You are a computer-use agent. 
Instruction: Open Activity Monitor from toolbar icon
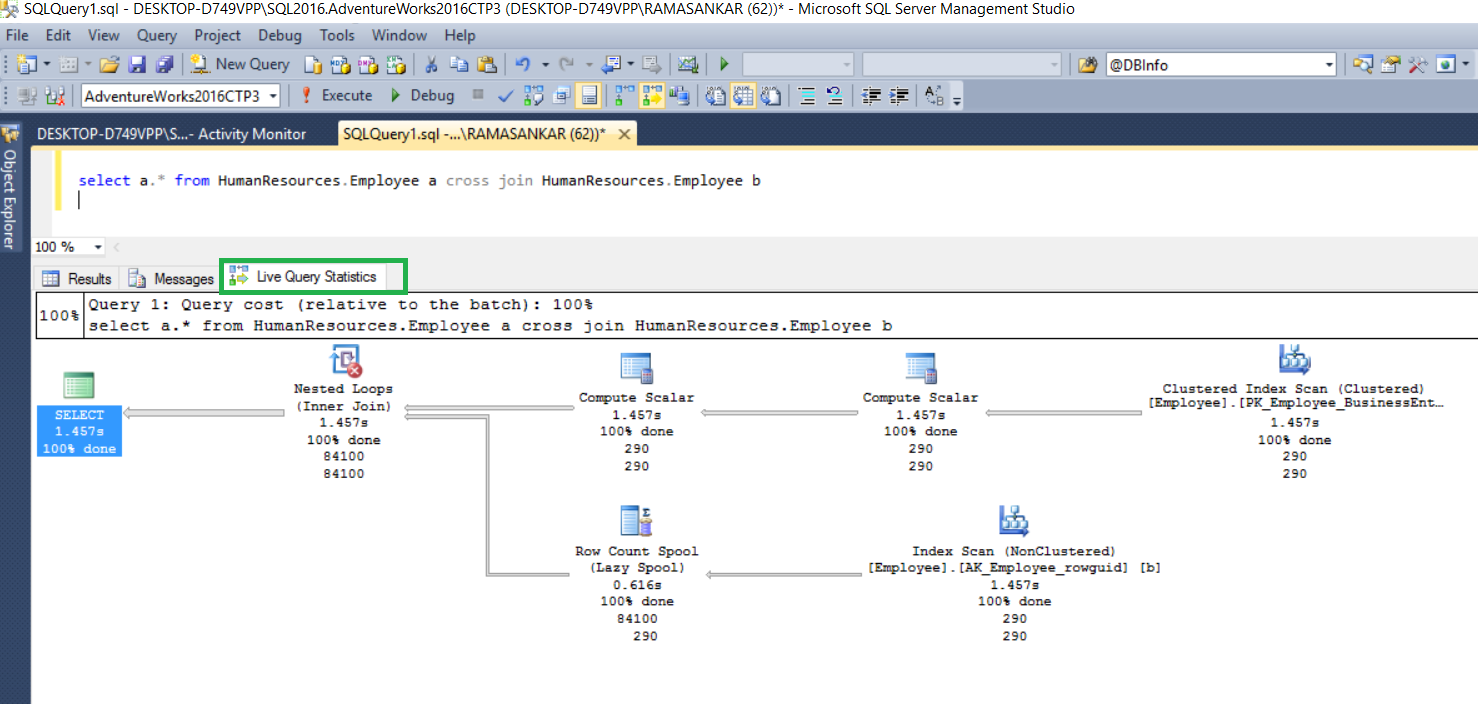[687, 64]
